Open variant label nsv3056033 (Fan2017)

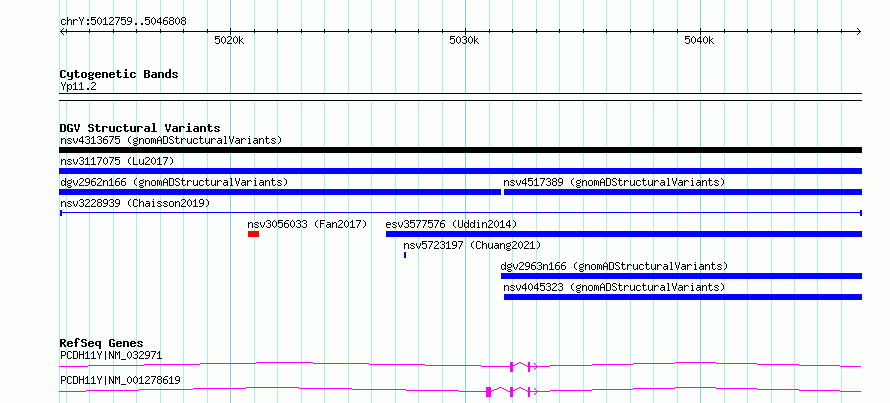[x=307, y=224]
